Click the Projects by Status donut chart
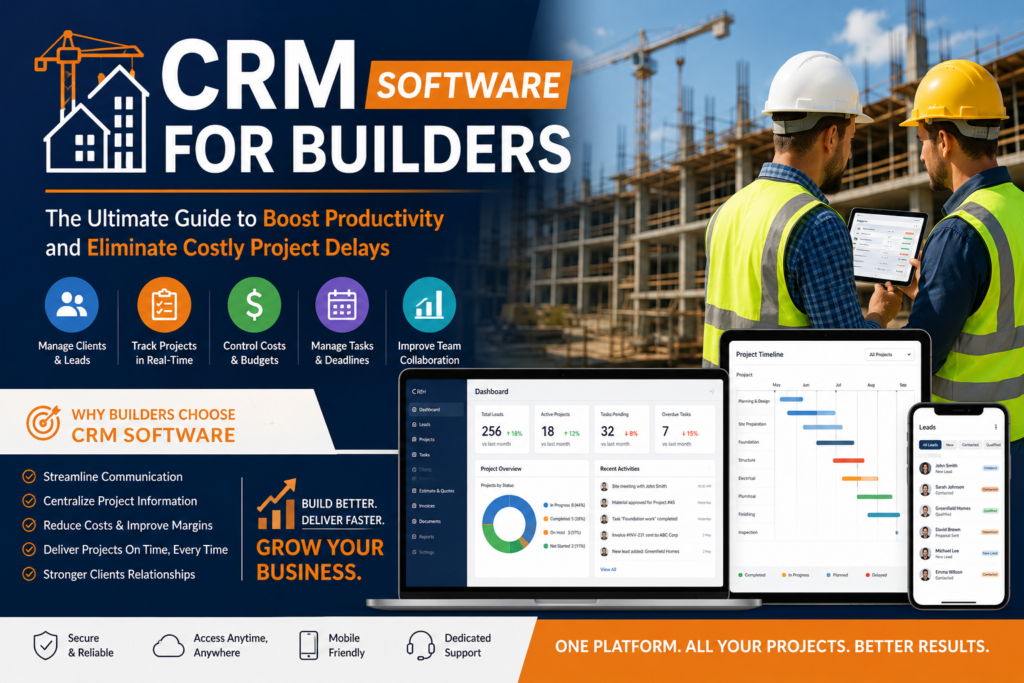 509,524
